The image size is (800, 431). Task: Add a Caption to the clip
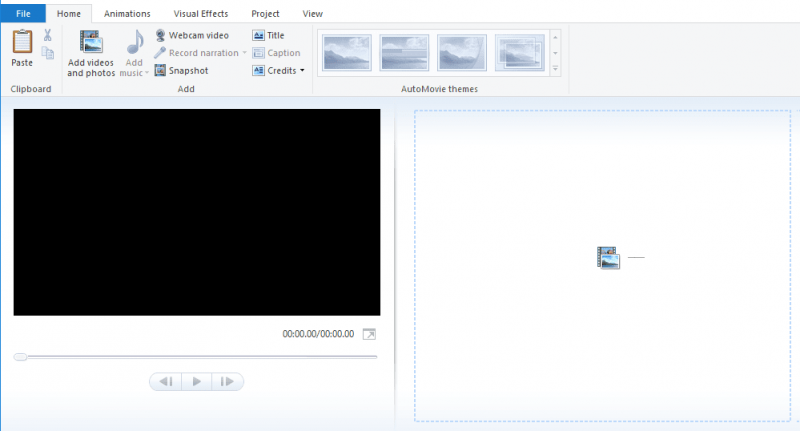coord(277,53)
